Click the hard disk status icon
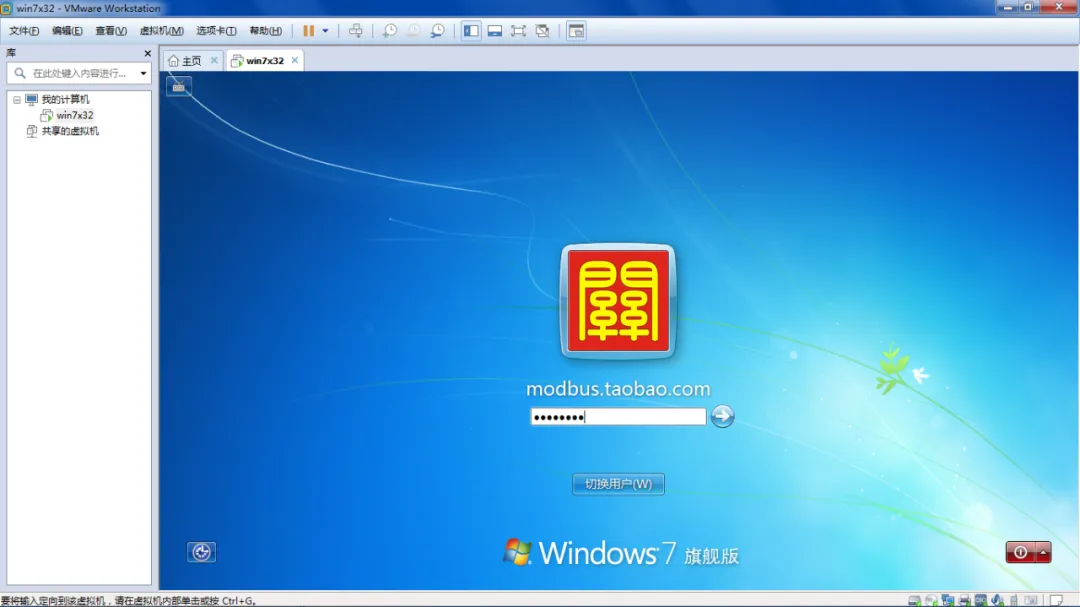 tap(914, 601)
